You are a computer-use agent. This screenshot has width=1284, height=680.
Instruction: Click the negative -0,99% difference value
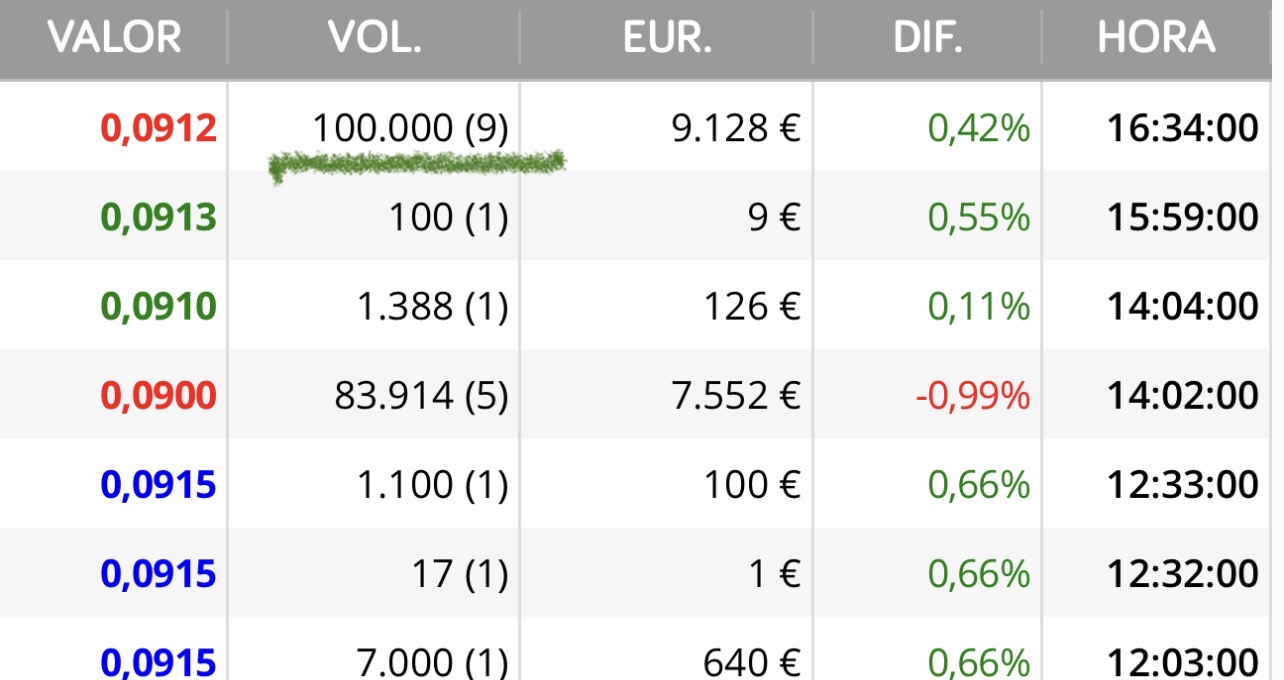click(972, 396)
